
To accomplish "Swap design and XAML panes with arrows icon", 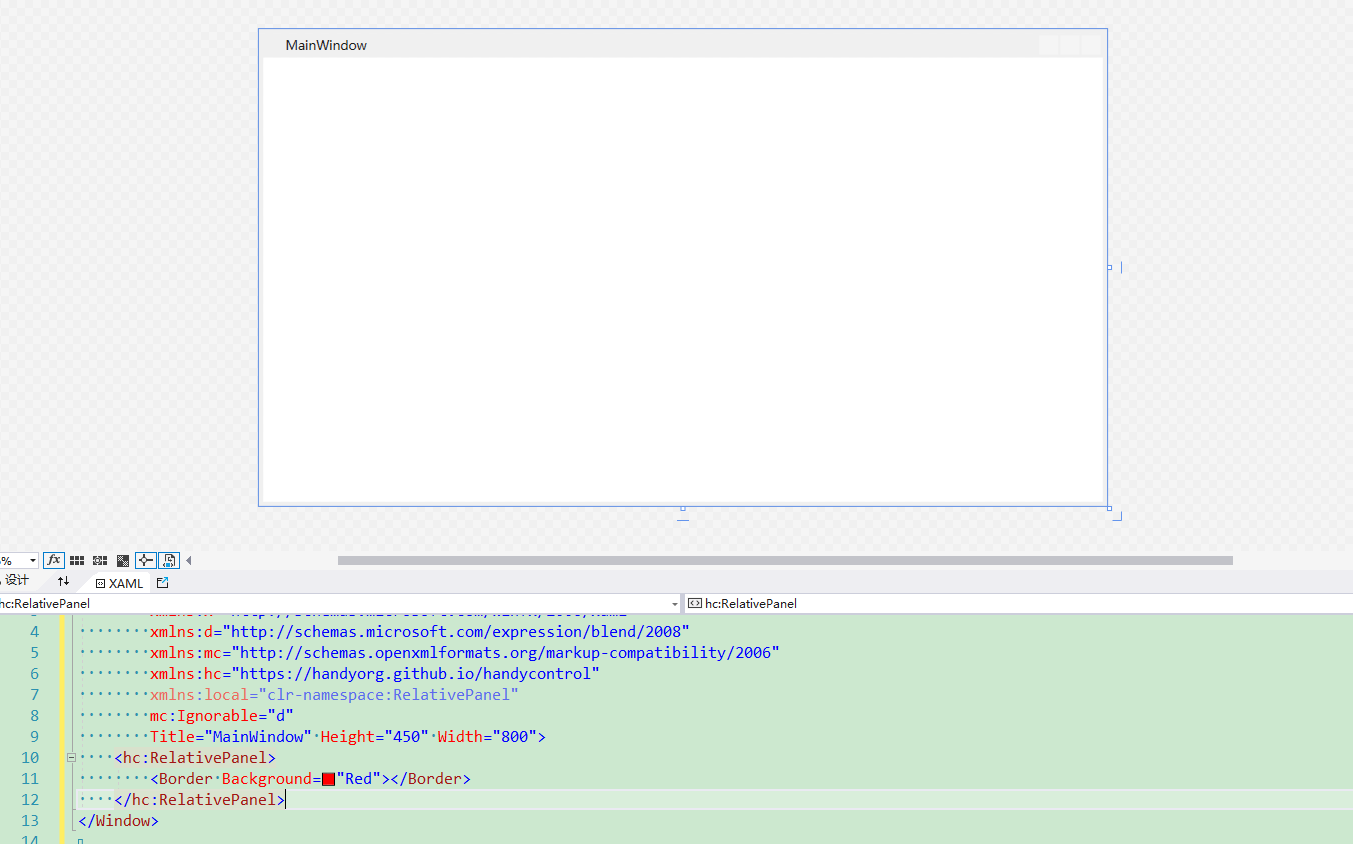I will tap(63, 581).
